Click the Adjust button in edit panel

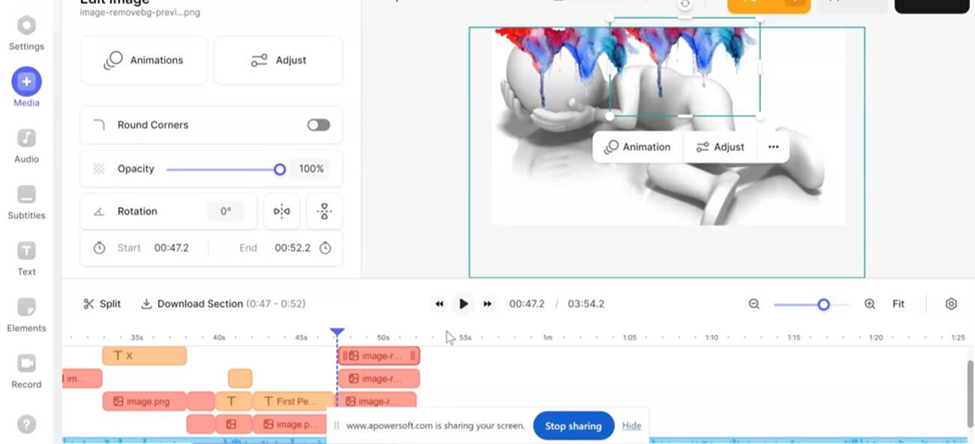coord(278,60)
